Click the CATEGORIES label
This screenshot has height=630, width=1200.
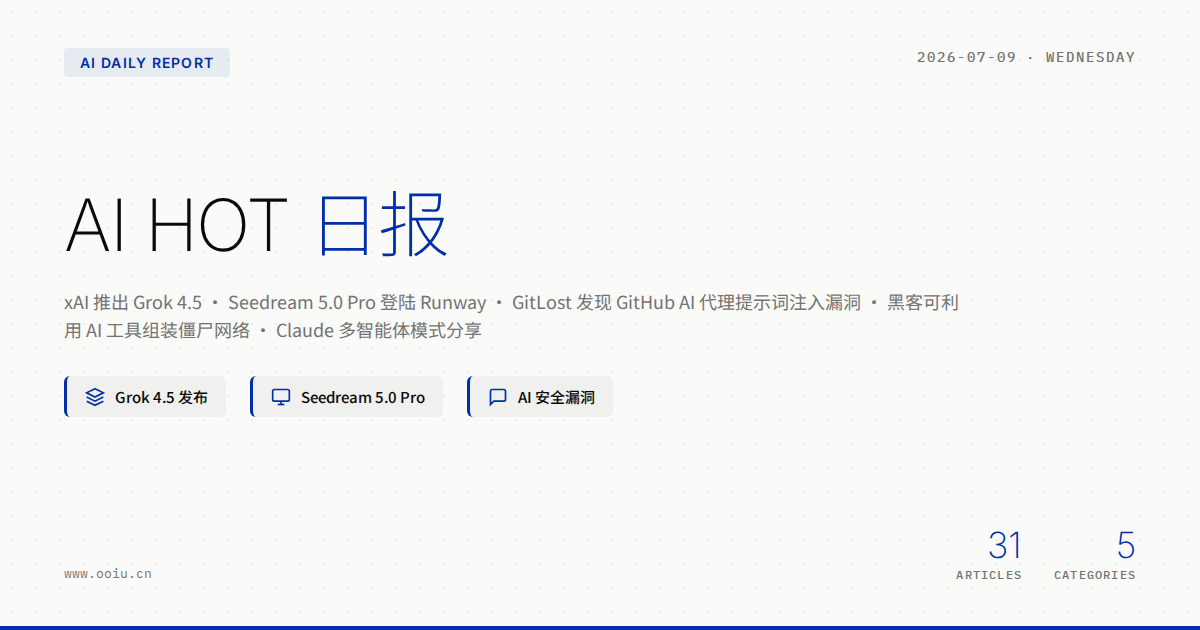(1095, 575)
